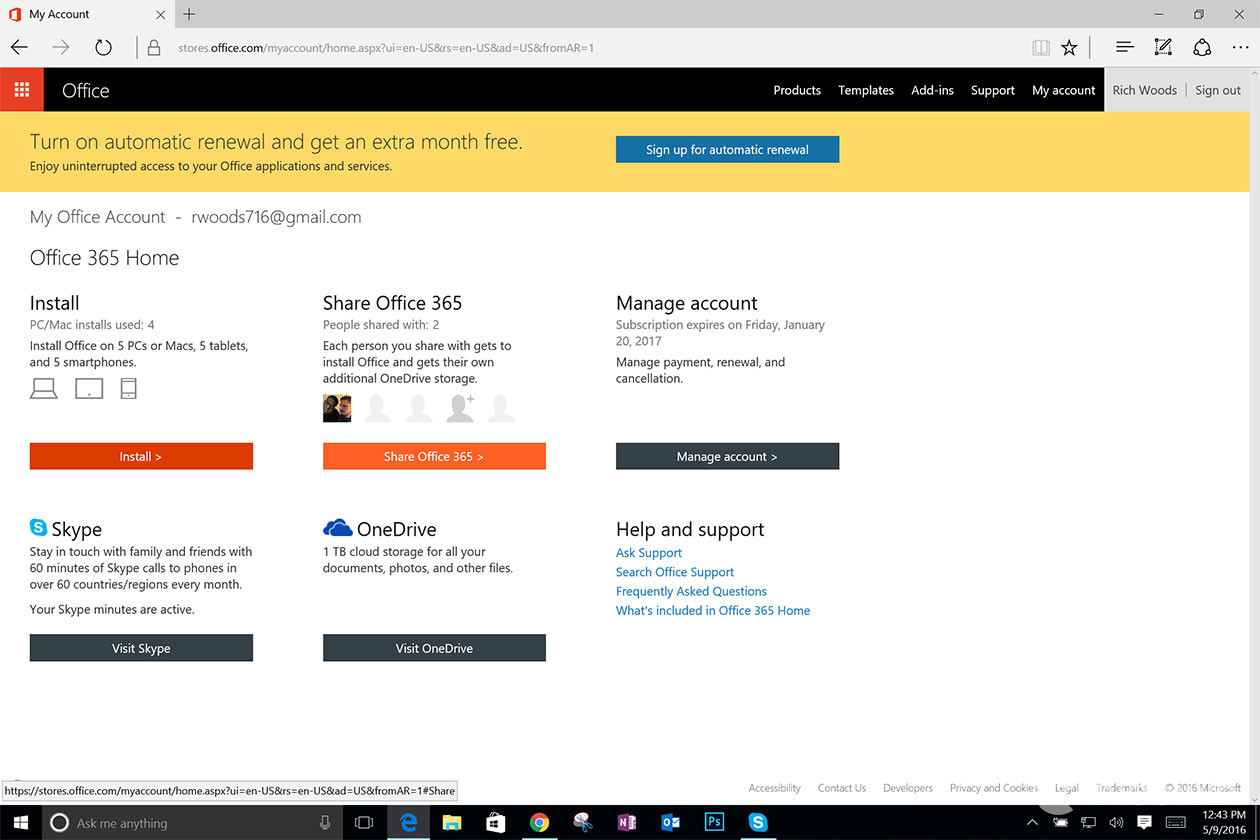Image resolution: width=1260 pixels, height=840 pixels.
Task: Open the Hub panel in Edge
Action: coord(1124,47)
